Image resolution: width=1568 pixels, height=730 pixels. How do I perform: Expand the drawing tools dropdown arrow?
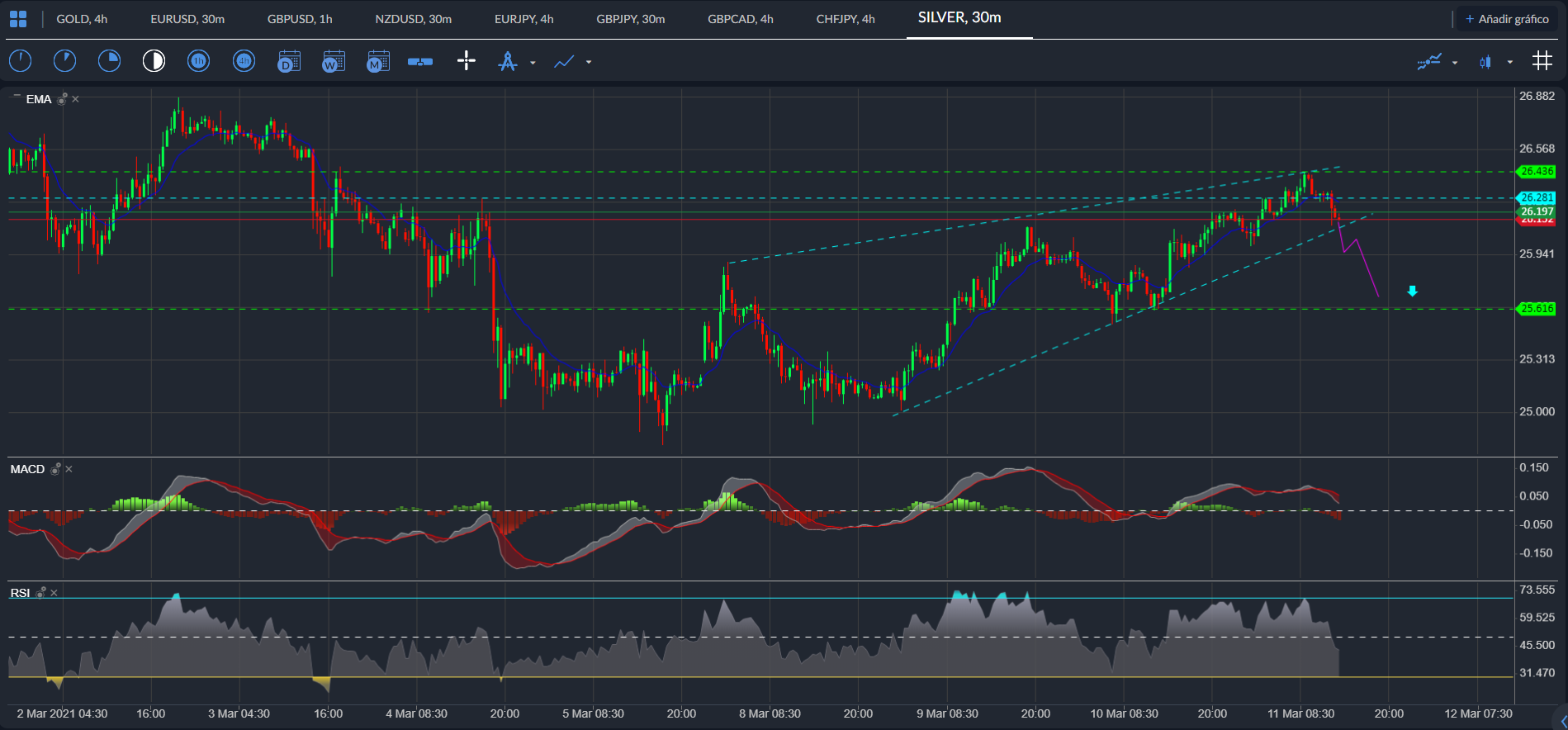tap(533, 62)
